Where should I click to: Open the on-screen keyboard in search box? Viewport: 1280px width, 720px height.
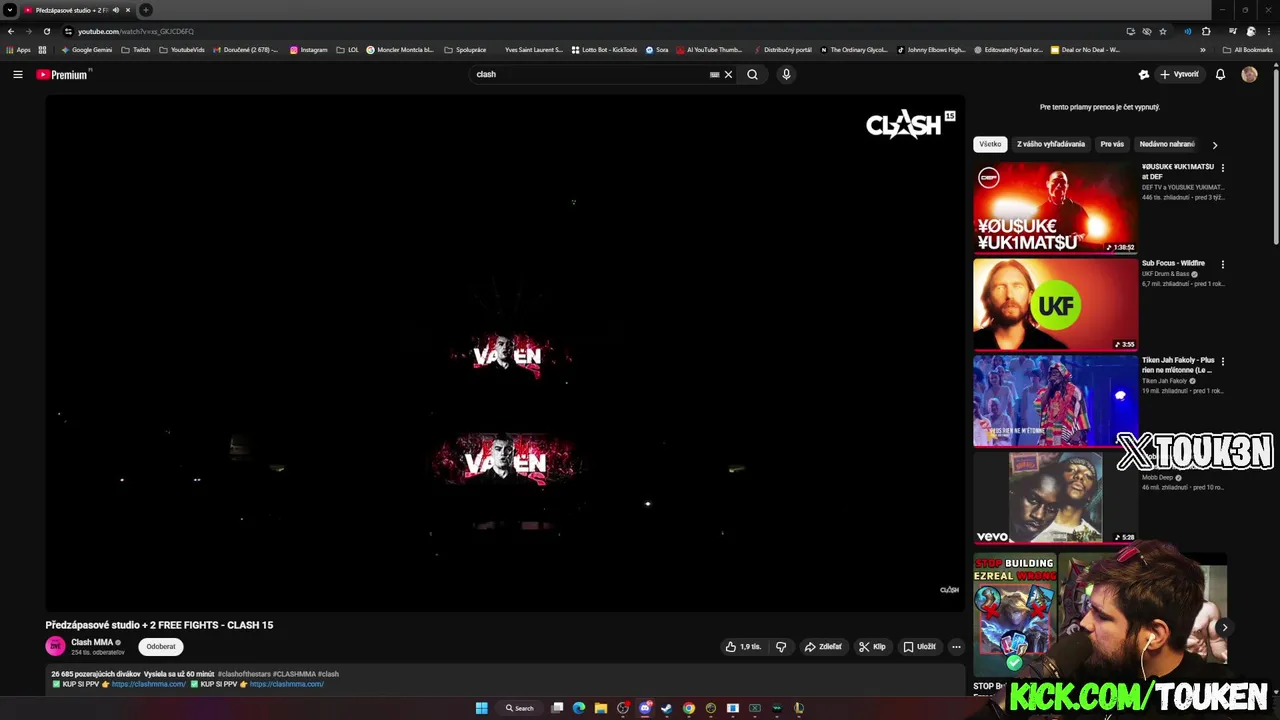click(x=714, y=74)
